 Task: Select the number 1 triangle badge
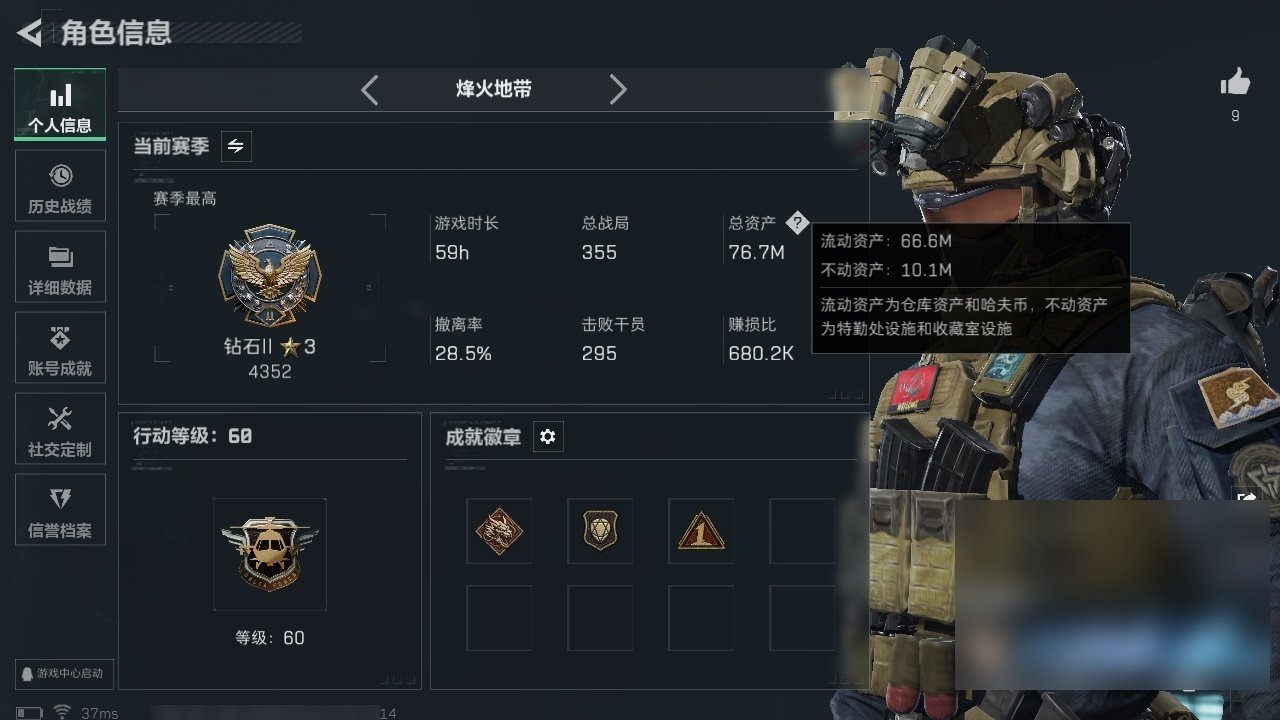point(701,531)
